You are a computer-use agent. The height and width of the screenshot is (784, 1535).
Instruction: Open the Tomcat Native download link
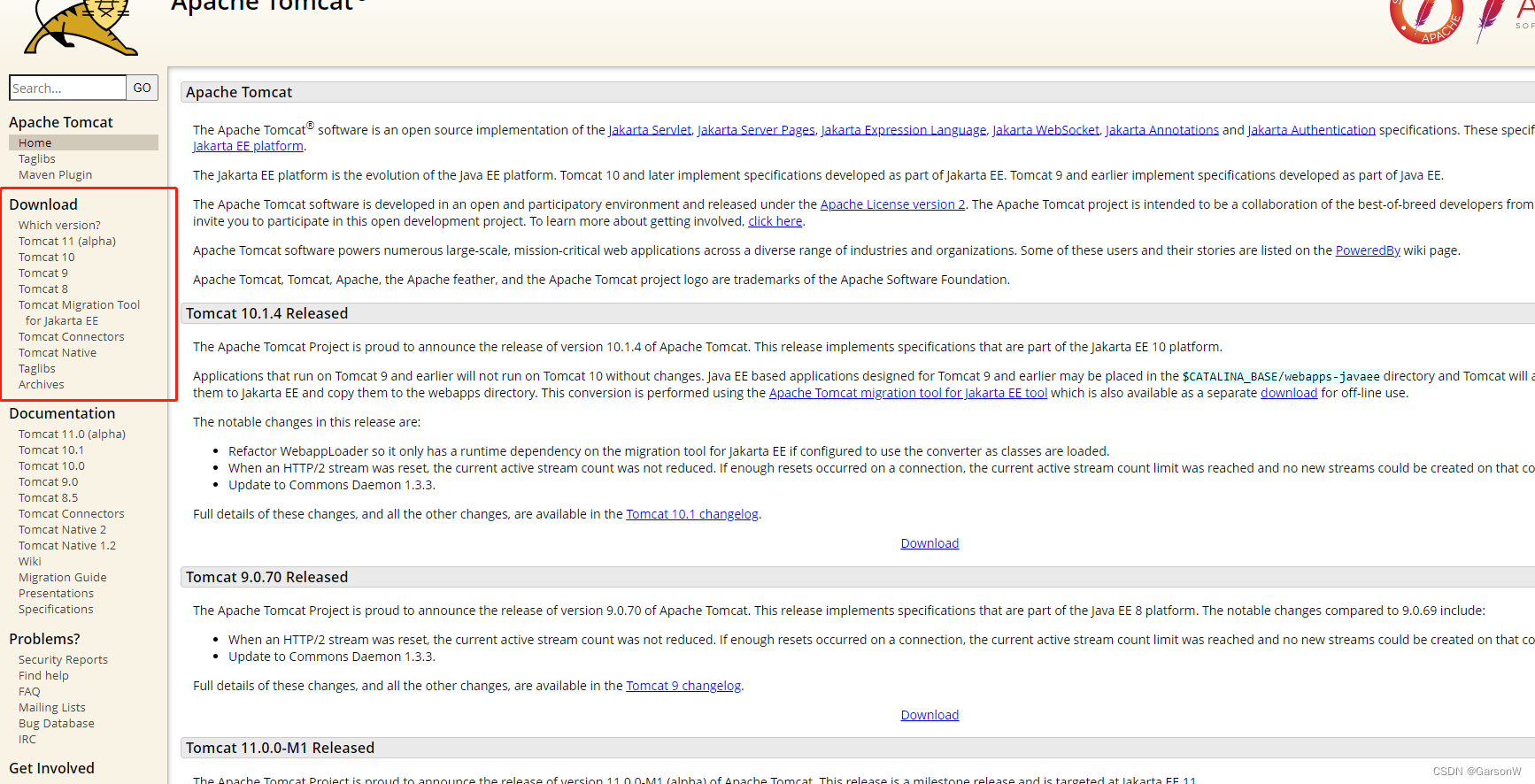pyautogui.click(x=58, y=352)
